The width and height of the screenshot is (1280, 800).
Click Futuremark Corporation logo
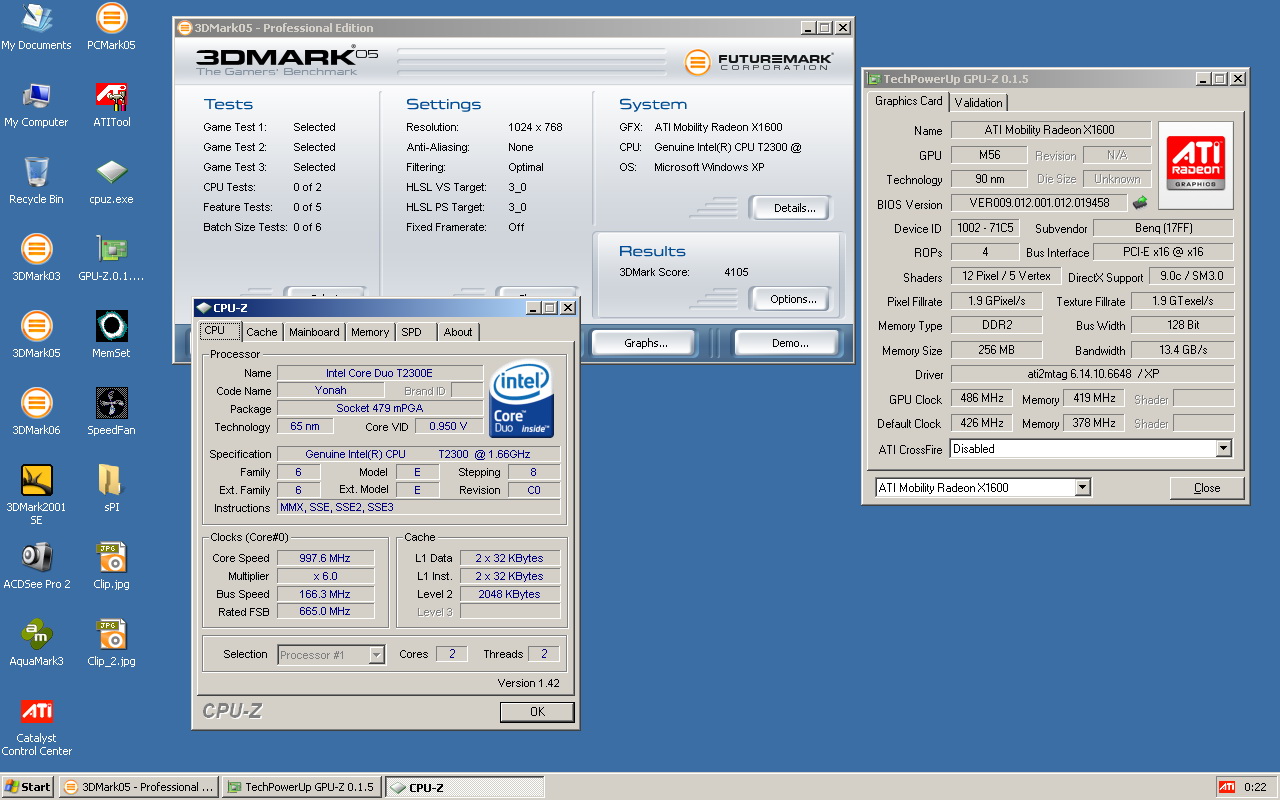click(759, 62)
